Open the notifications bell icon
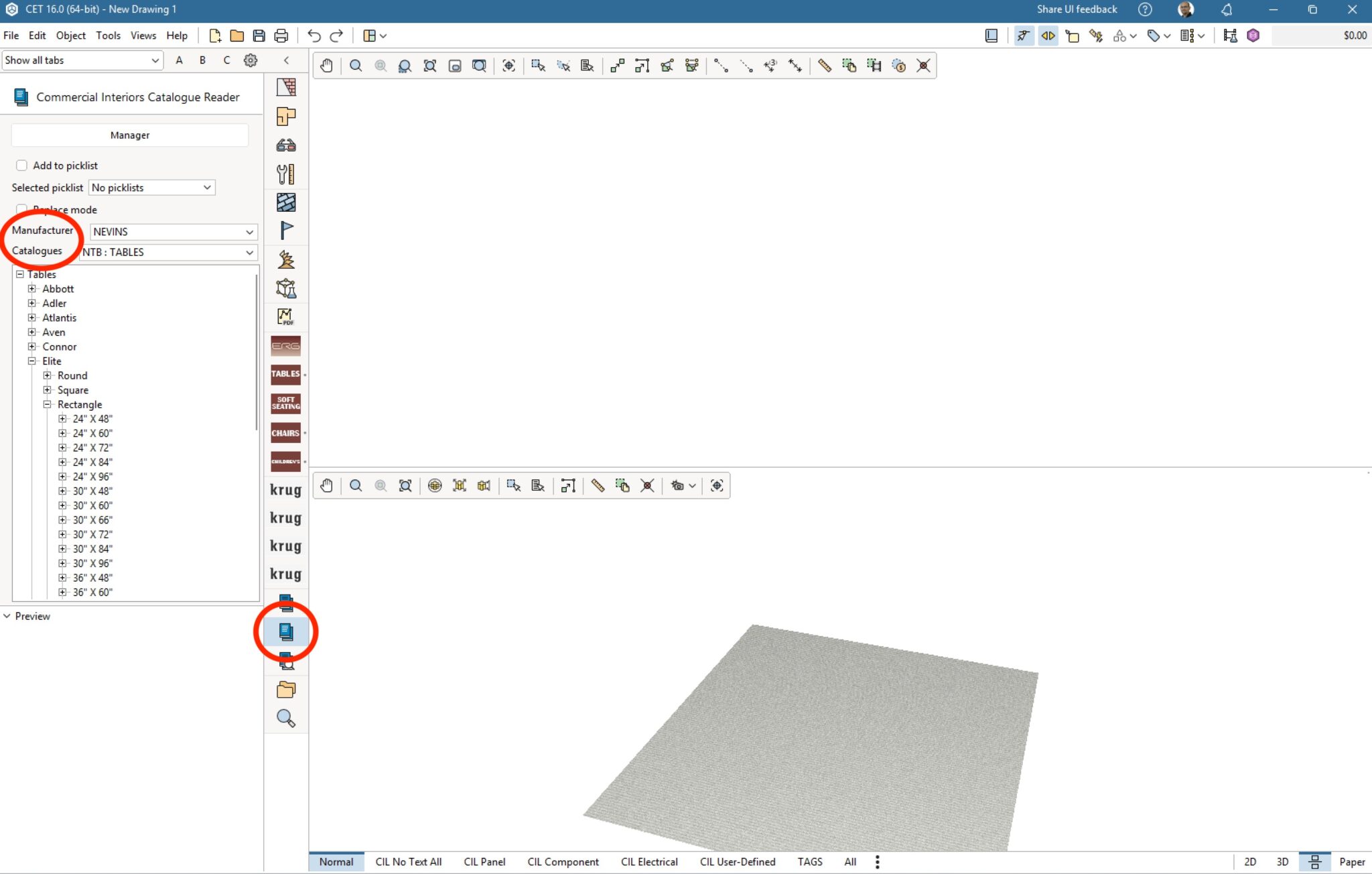The image size is (1372, 874). [x=1227, y=9]
